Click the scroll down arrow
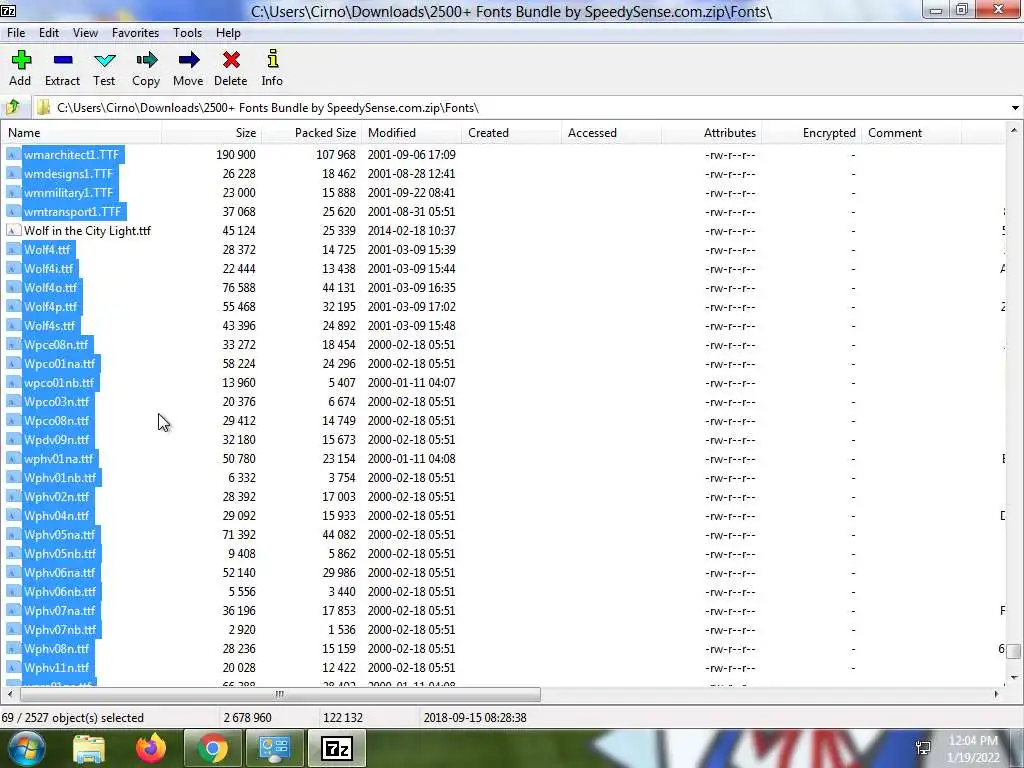This screenshot has height=768, width=1024. [1014, 677]
